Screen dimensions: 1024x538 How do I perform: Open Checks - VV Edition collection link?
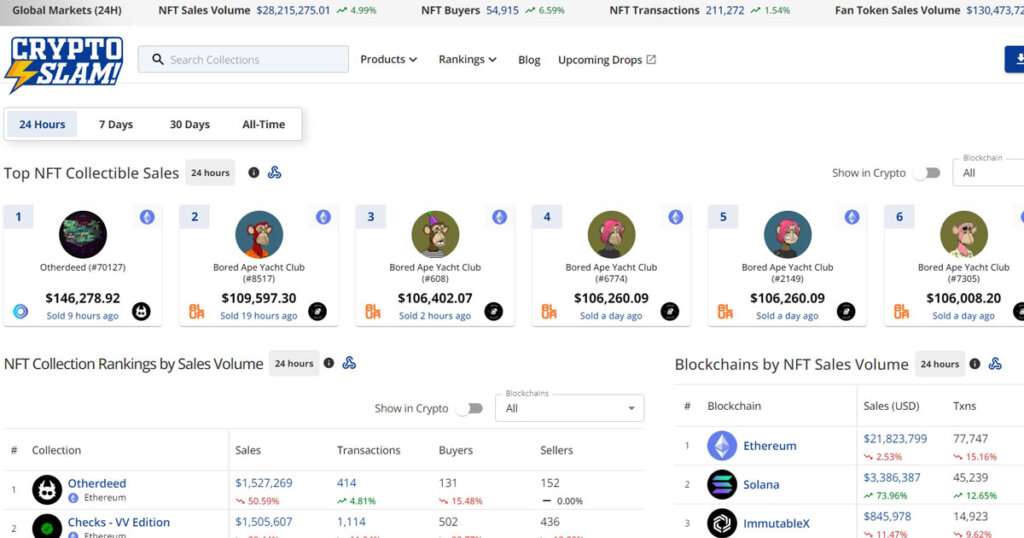[119, 522]
